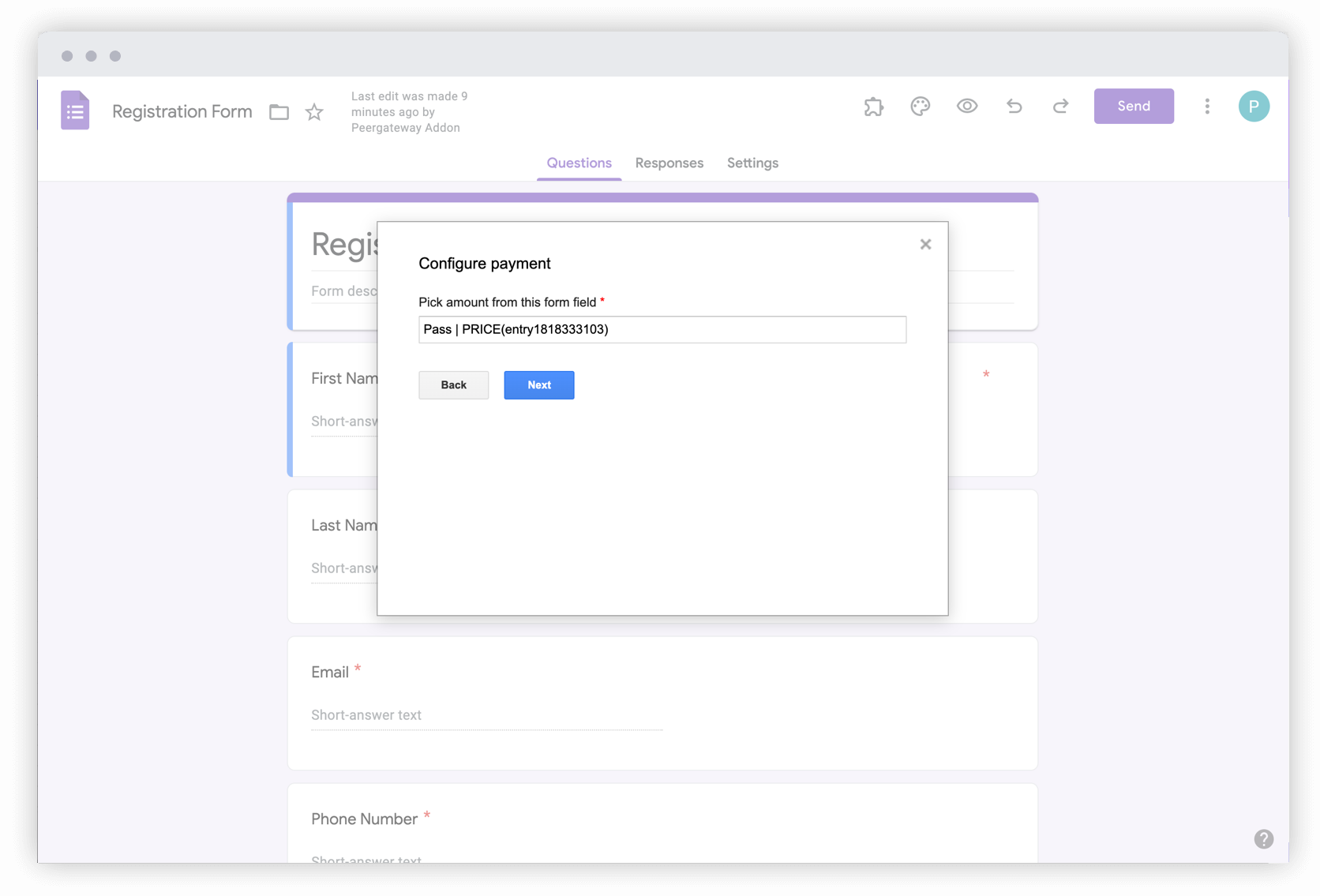
Task: Select the Questions tab
Action: (579, 163)
